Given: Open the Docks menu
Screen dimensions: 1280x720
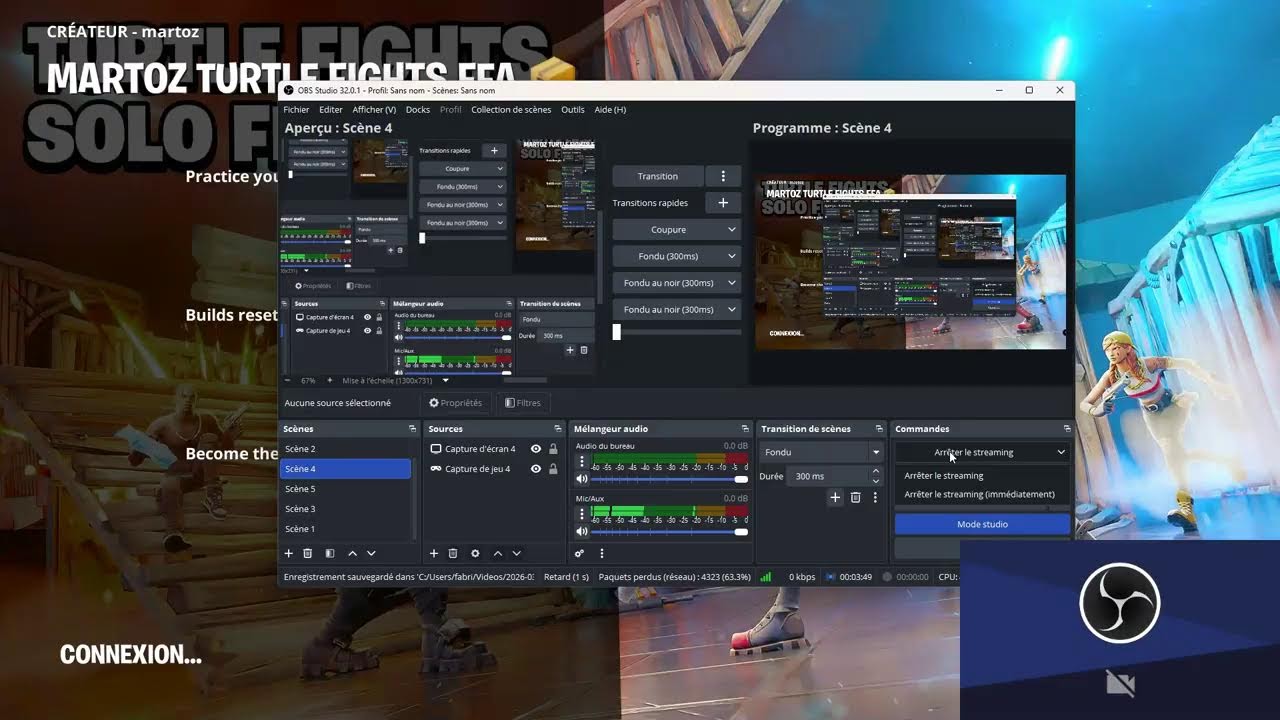Looking at the screenshot, I should (418, 110).
